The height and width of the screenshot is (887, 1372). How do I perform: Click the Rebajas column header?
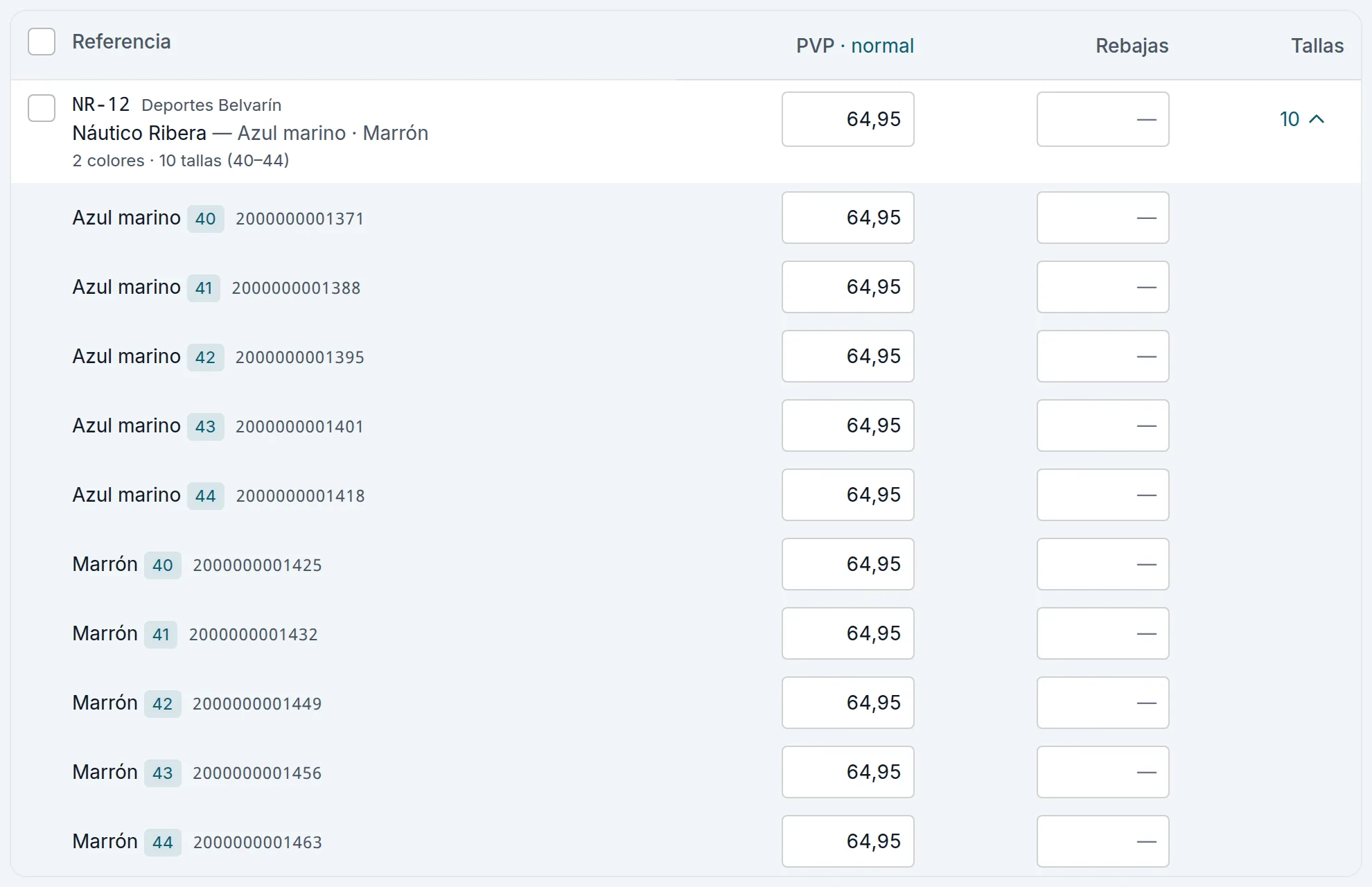pos(1132,46)
